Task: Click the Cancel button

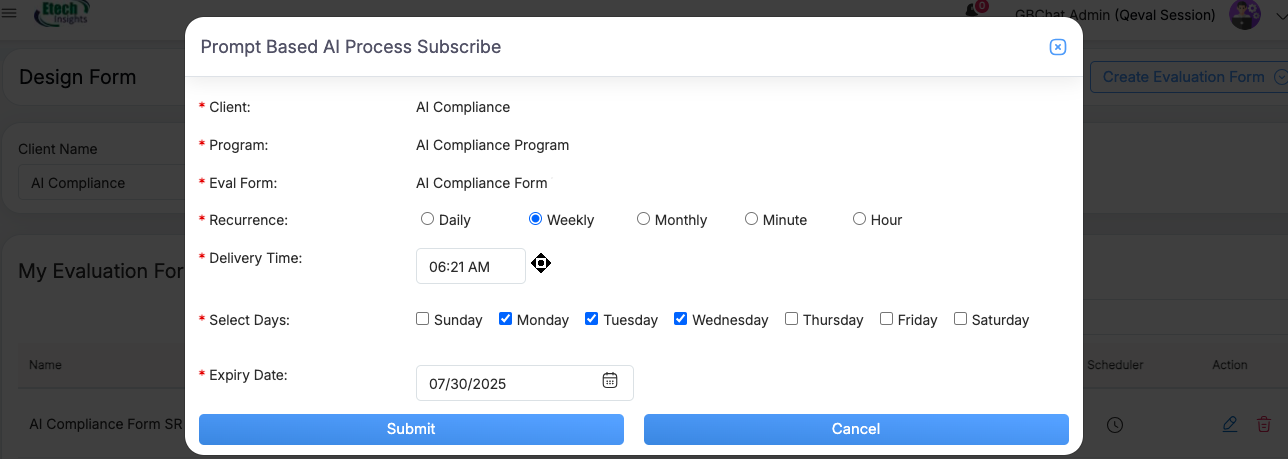Action: 856,429
